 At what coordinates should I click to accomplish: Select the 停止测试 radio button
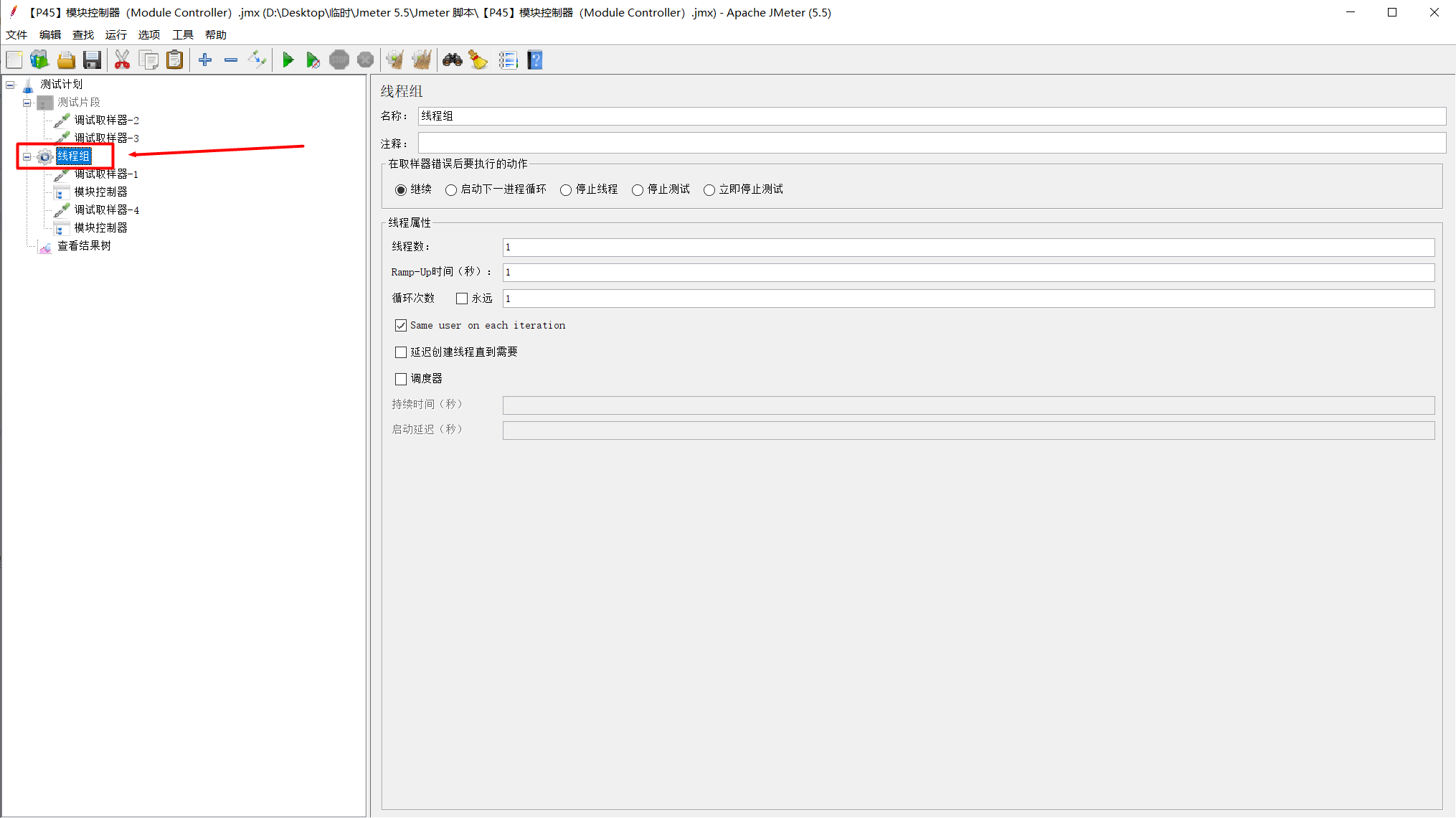638,190
